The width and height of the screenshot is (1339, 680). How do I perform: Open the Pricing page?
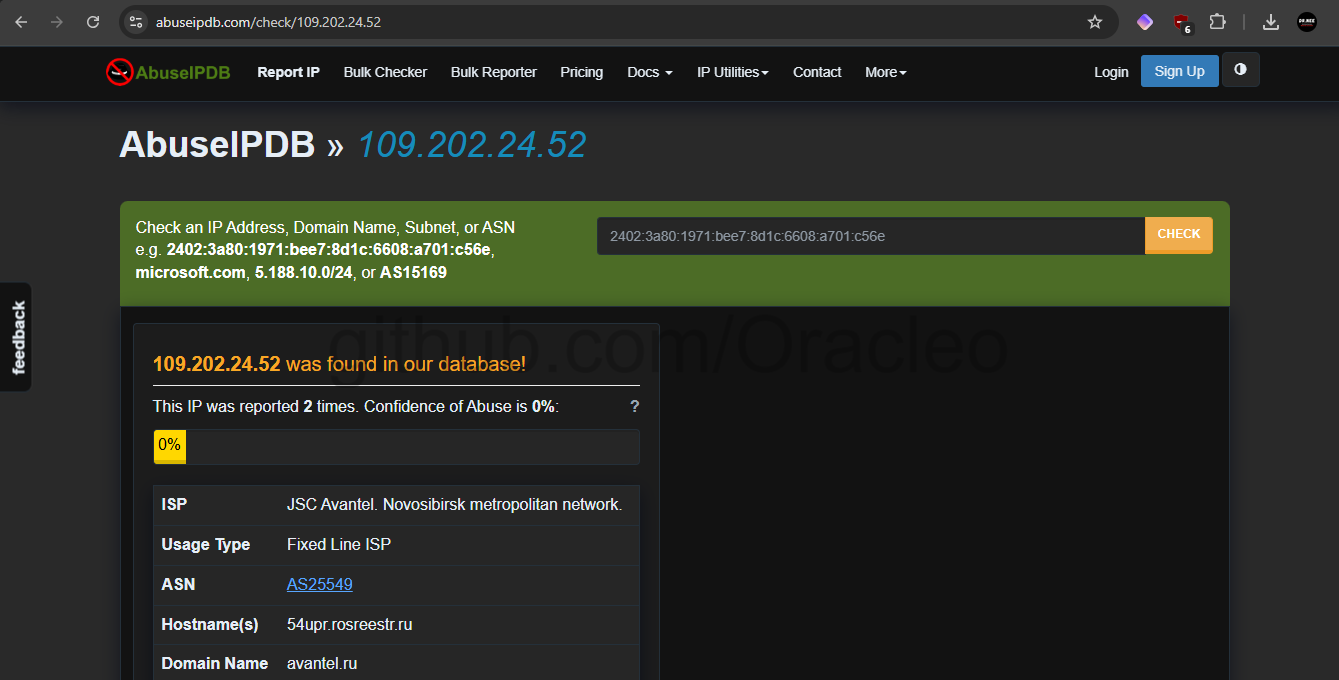click(x=582, y=72)
